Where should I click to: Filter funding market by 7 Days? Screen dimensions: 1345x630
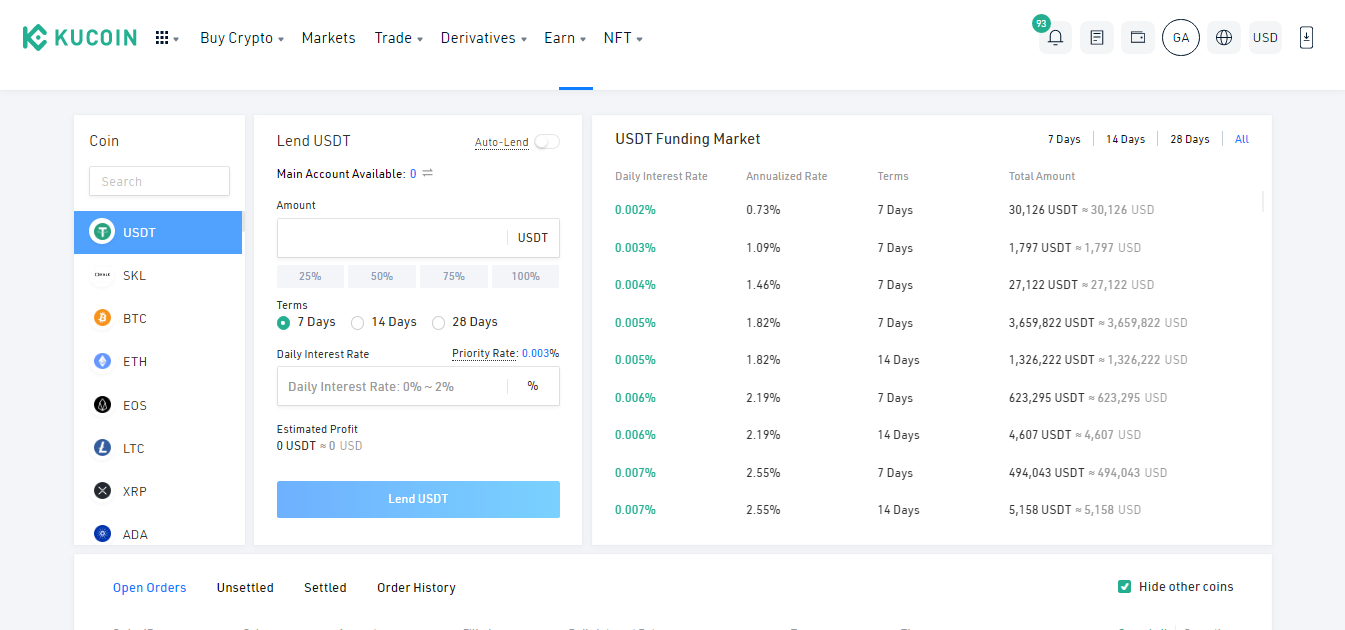[1064, 139]
